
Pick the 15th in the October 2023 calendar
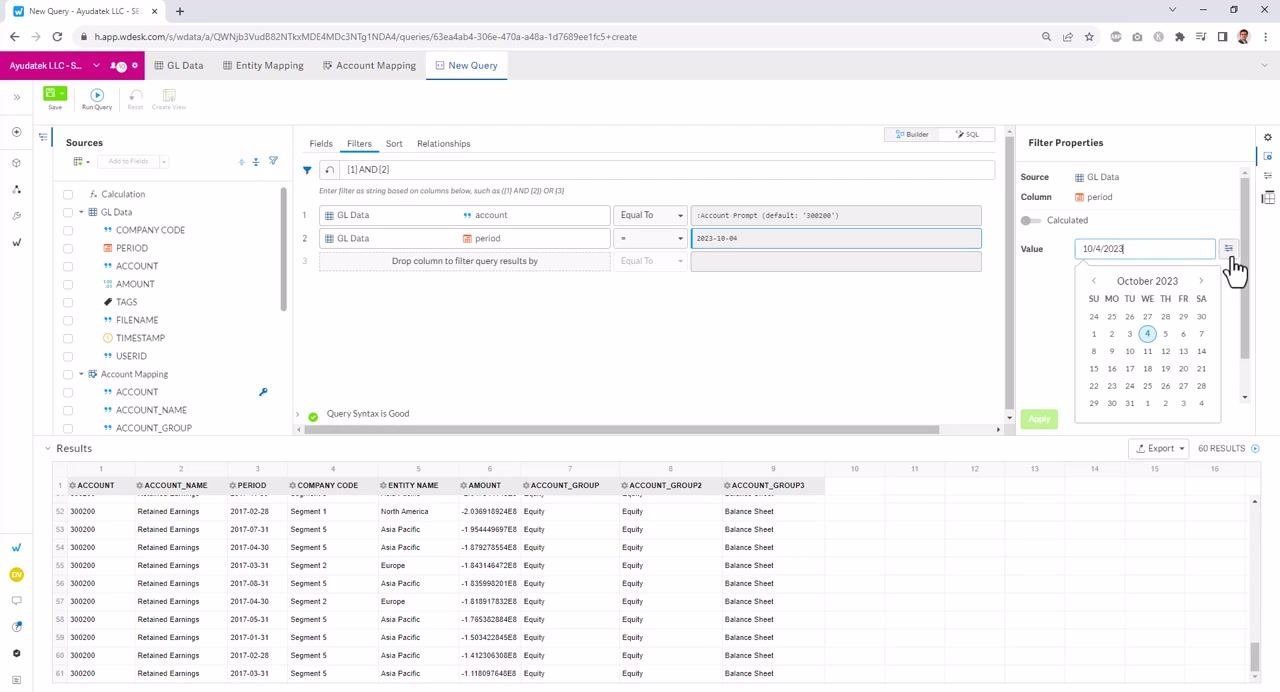[1094, 369]
